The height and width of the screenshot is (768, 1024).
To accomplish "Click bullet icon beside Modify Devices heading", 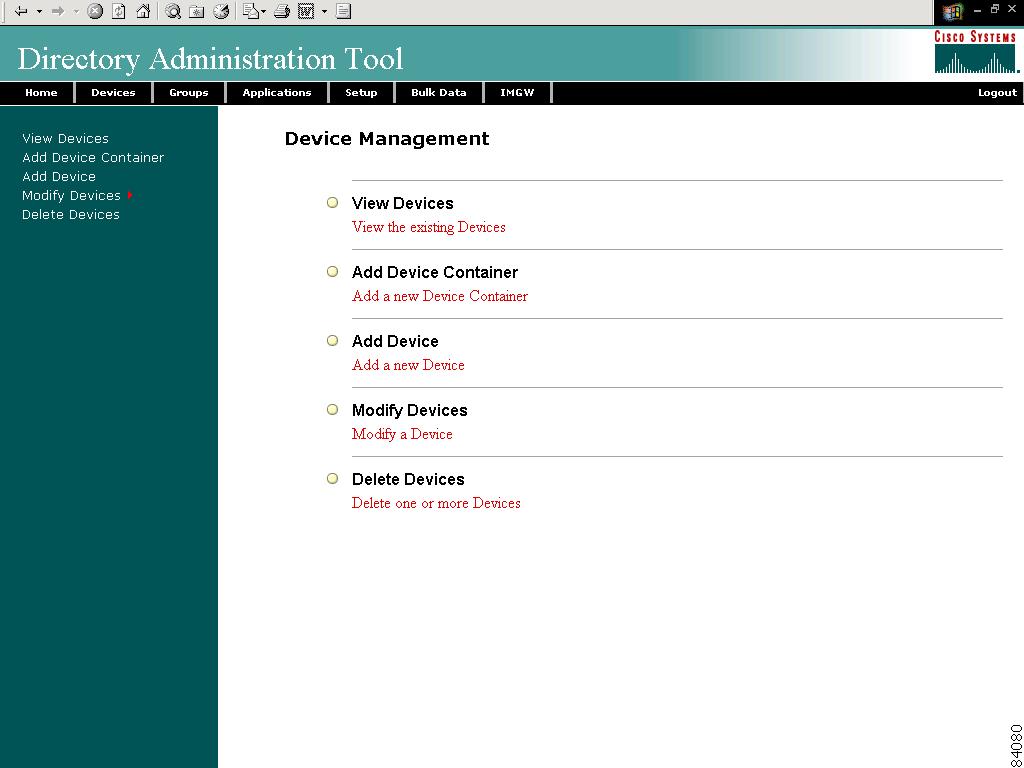I will pos(332,409).
